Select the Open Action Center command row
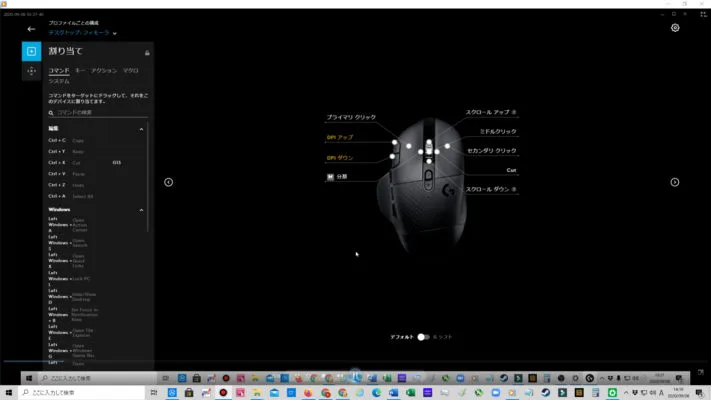Screen dimensions: 711x400 click(95, 224)
